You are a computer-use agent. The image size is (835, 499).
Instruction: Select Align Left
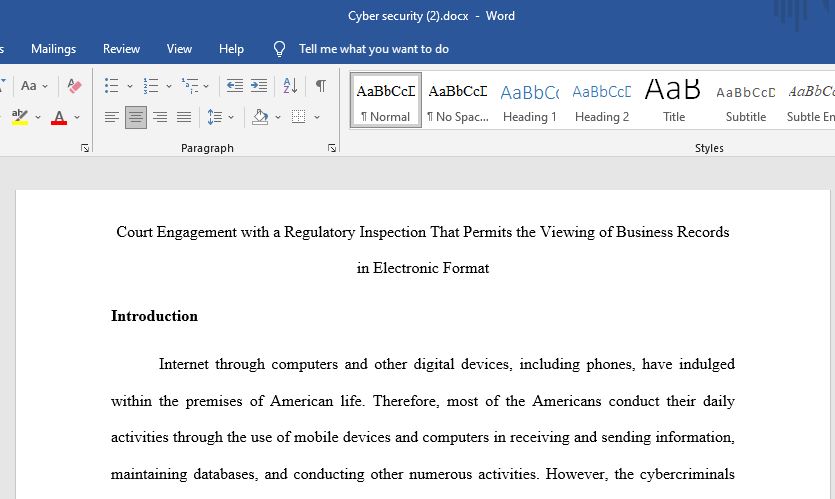coord(111,117)
